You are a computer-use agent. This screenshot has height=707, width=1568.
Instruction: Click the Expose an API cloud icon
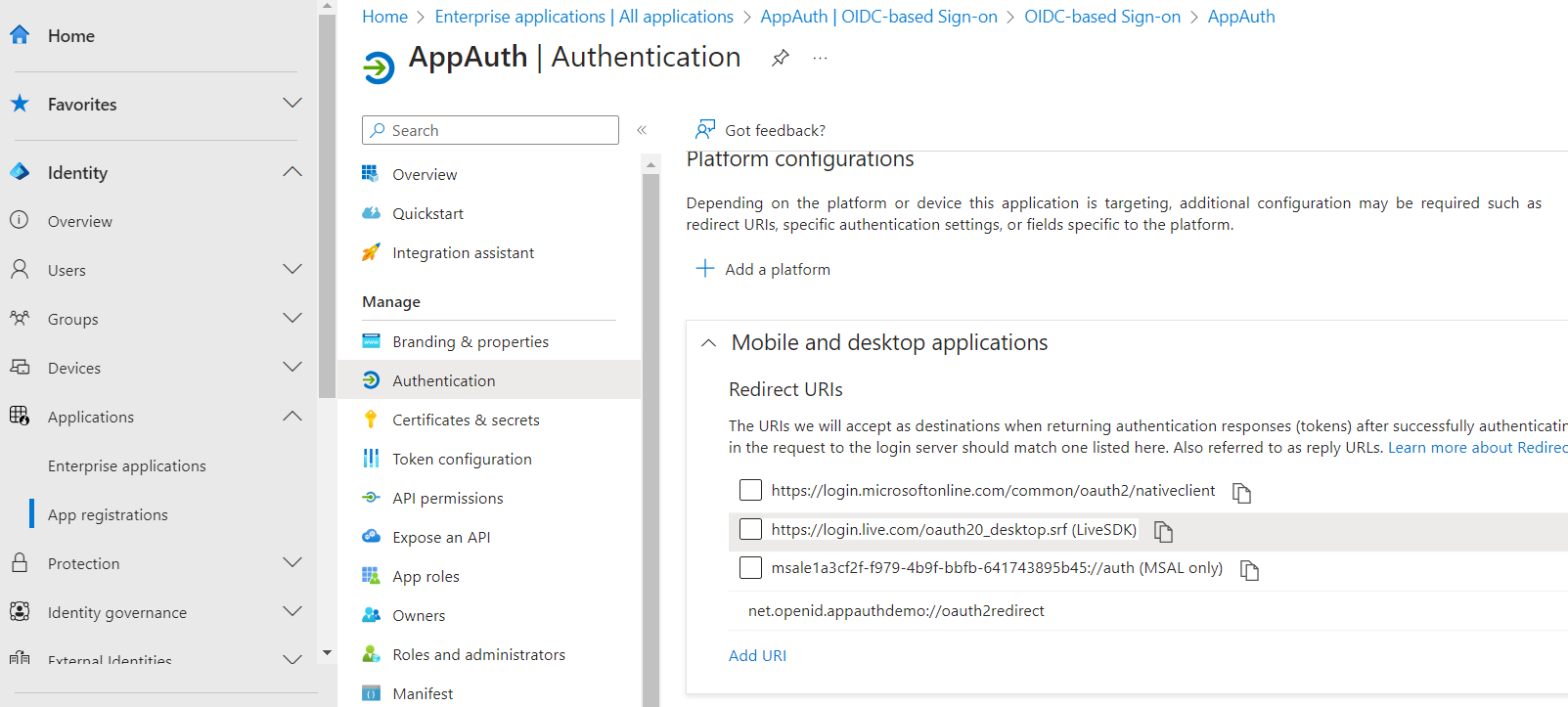click(371, 536)
